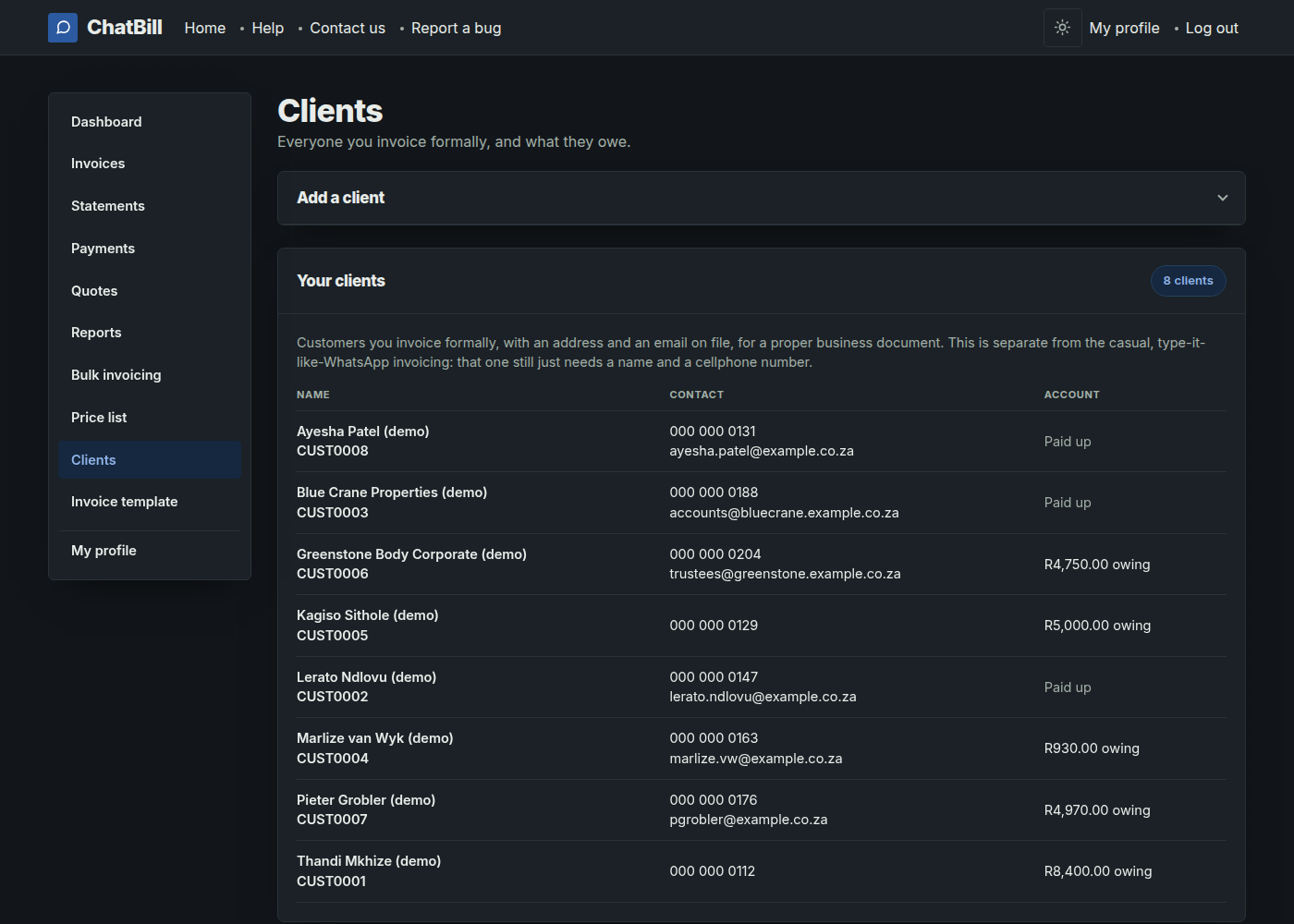Click the Add a client heading

coord(340,198)
